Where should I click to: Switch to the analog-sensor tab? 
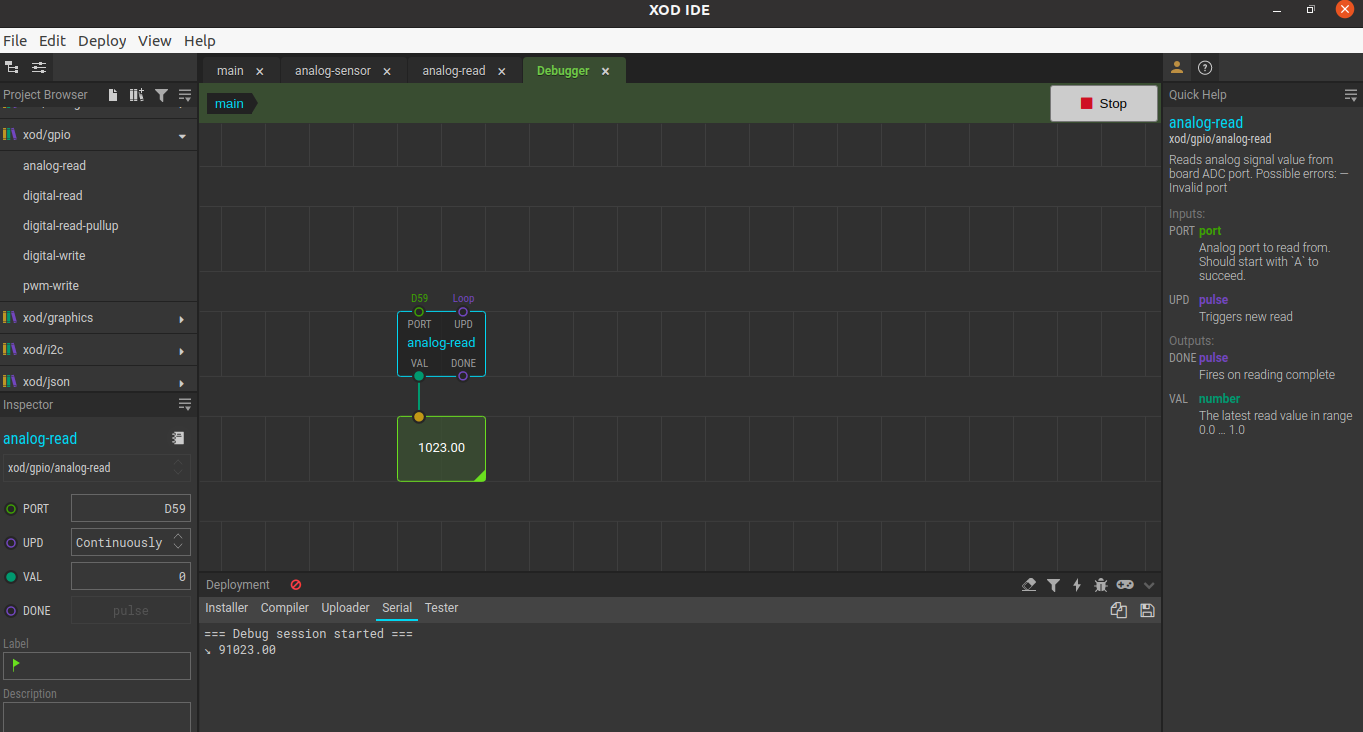coord(333,71)
